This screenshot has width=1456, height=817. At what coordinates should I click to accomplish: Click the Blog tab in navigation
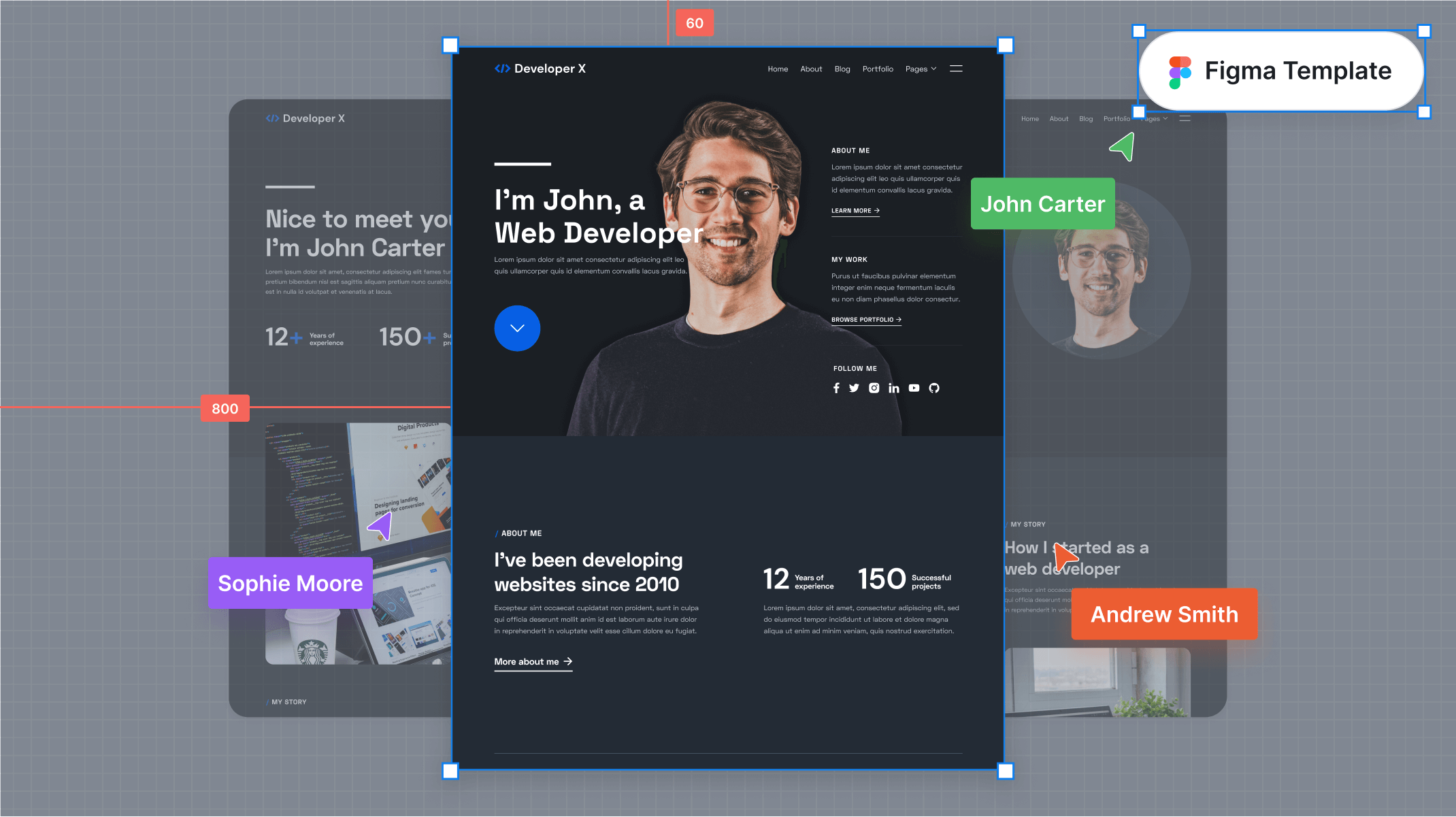click(843, 68)
